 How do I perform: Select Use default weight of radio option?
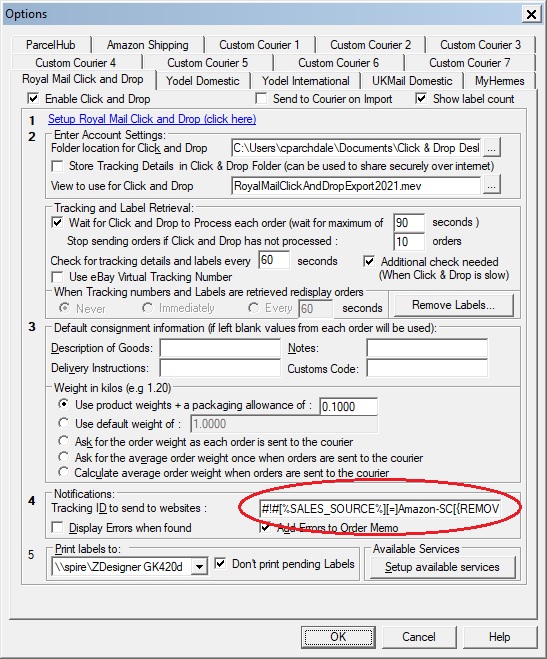coord(63,422)
